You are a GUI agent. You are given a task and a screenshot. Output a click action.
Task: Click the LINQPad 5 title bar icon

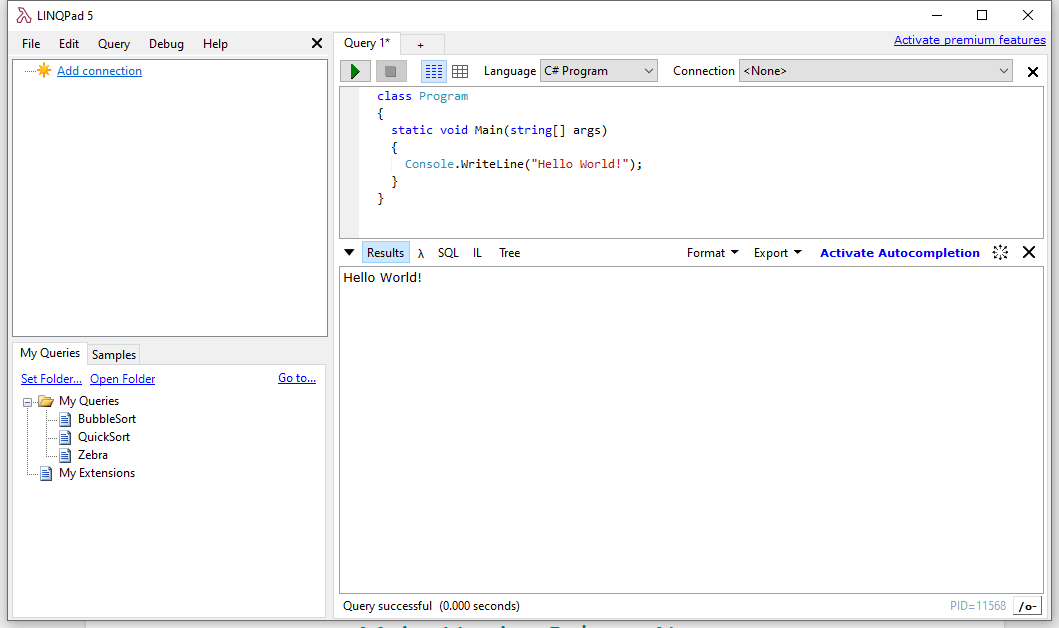click(24, 16)
